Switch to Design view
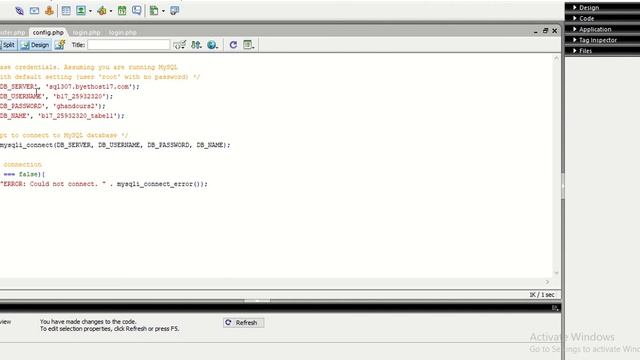This screenshot has width=640, height=360. click(x=35, y=45)
